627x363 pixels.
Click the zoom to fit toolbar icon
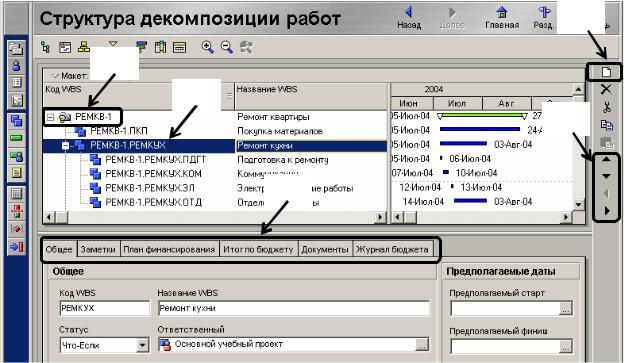246,48
